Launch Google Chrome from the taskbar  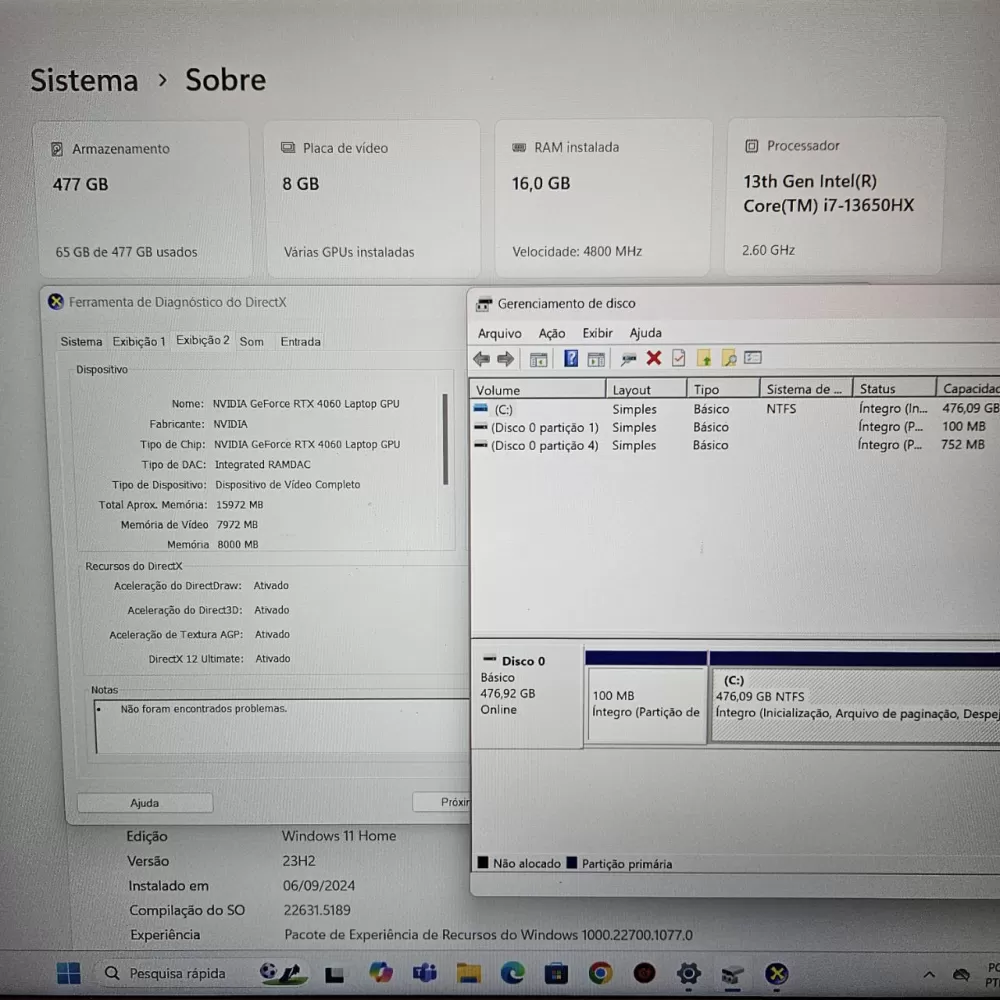pyautogui.click(x=600, y=973)
